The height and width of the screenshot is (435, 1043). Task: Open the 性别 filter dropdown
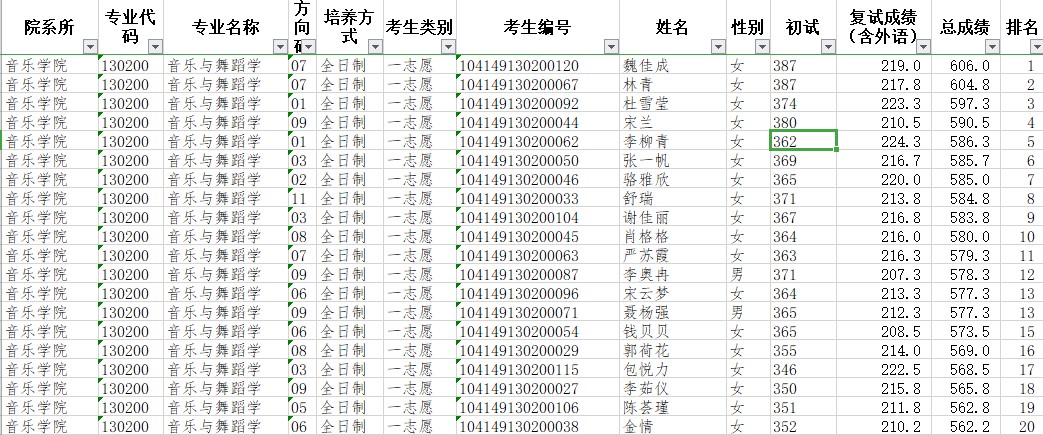tap(760, 47)
